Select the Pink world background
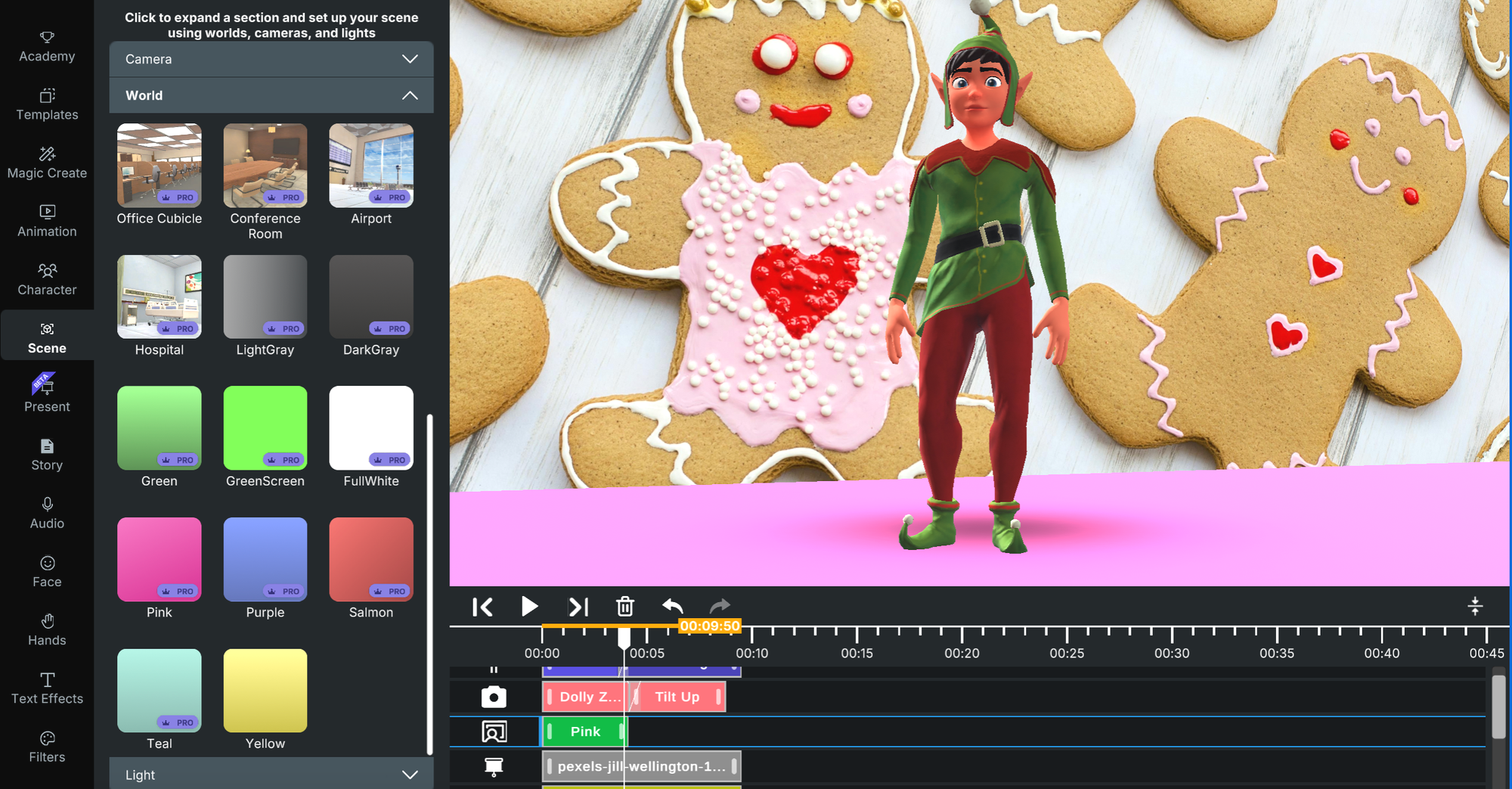Image resolution: width=1512 pixels, height=789 pixels. (159, 559)
